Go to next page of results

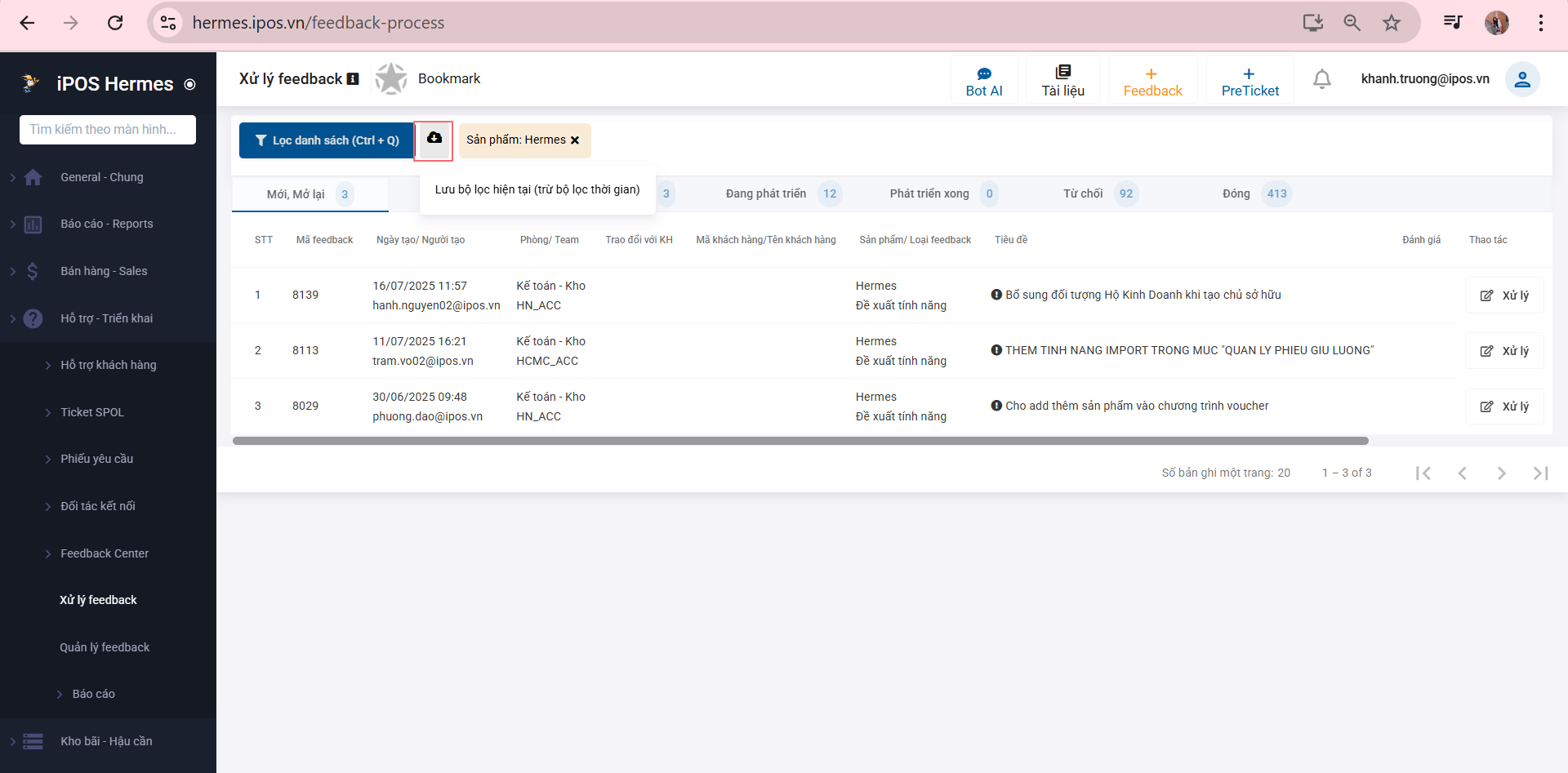[1501, 473]
